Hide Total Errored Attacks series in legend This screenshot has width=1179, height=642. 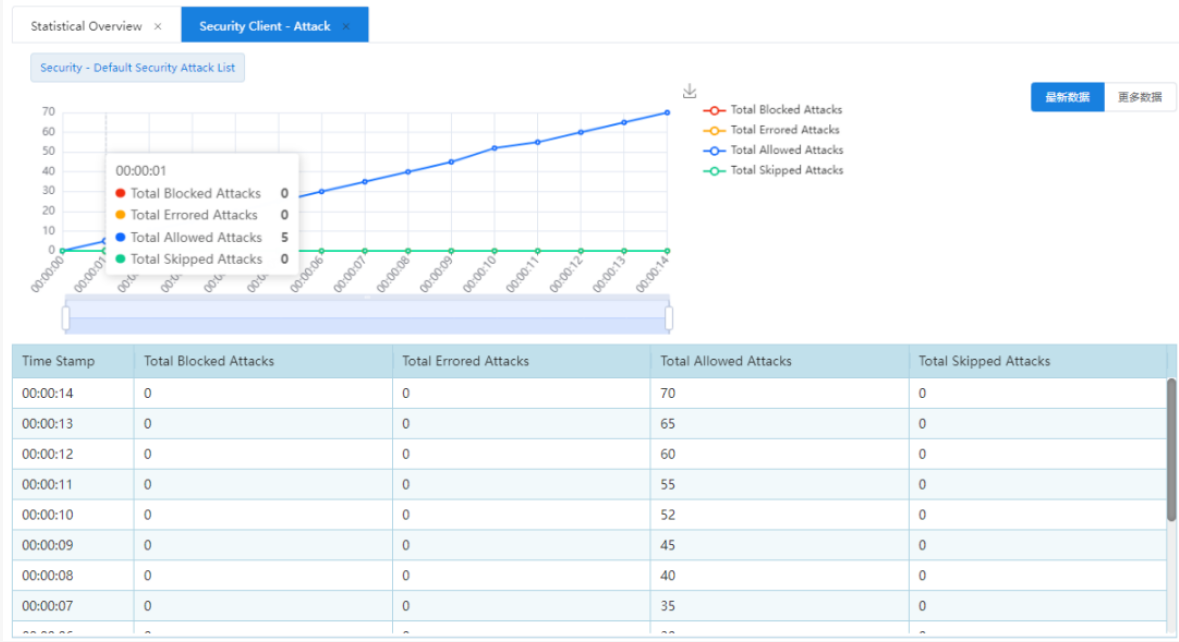tap(772, 130)
